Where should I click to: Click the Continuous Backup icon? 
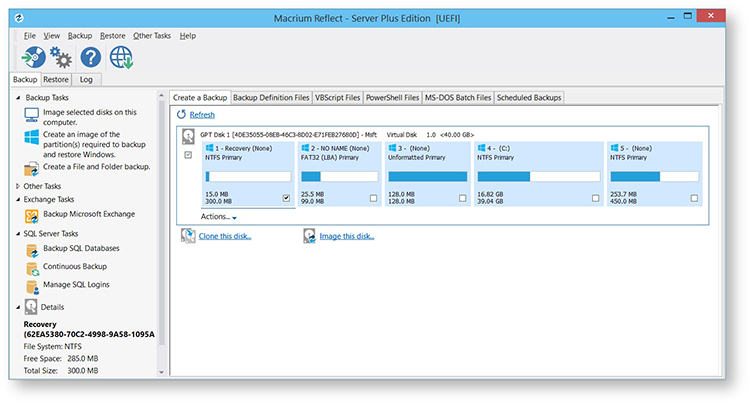point(32,269)
